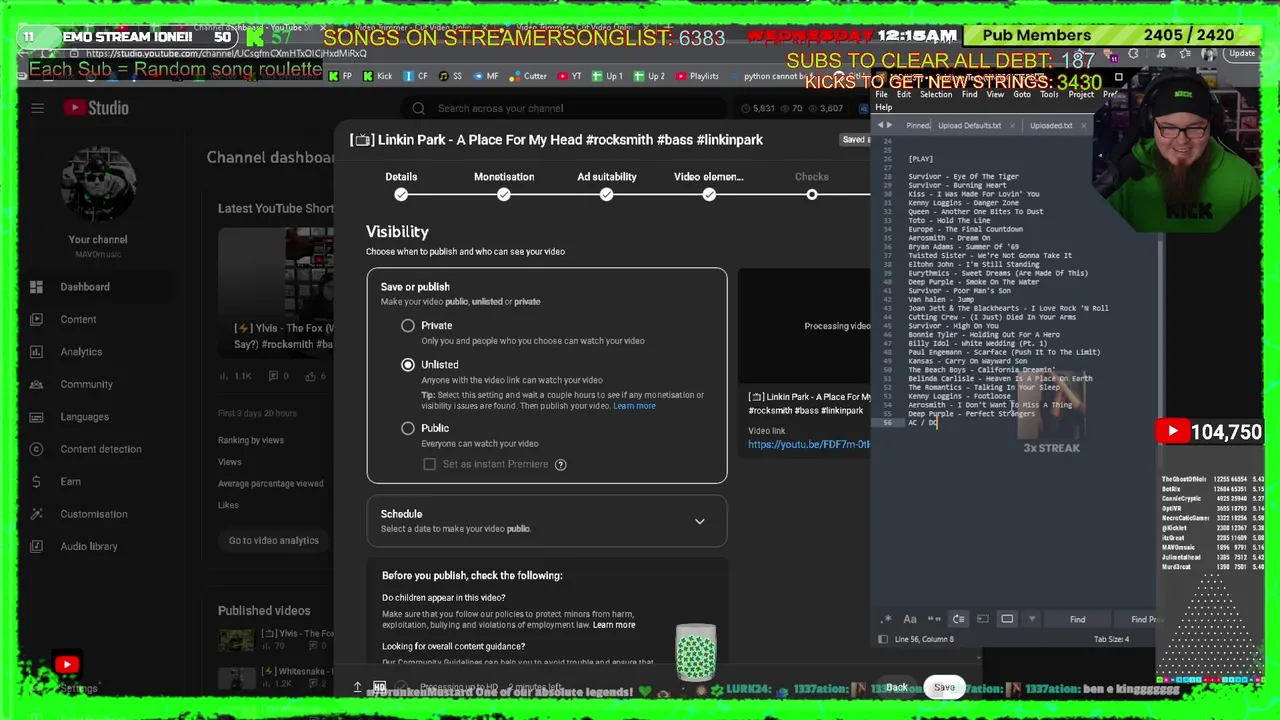Select the Public visibility option
The width and height of the screenshot is (1280, 720).
pyautogui.click(x=408, y=428)
